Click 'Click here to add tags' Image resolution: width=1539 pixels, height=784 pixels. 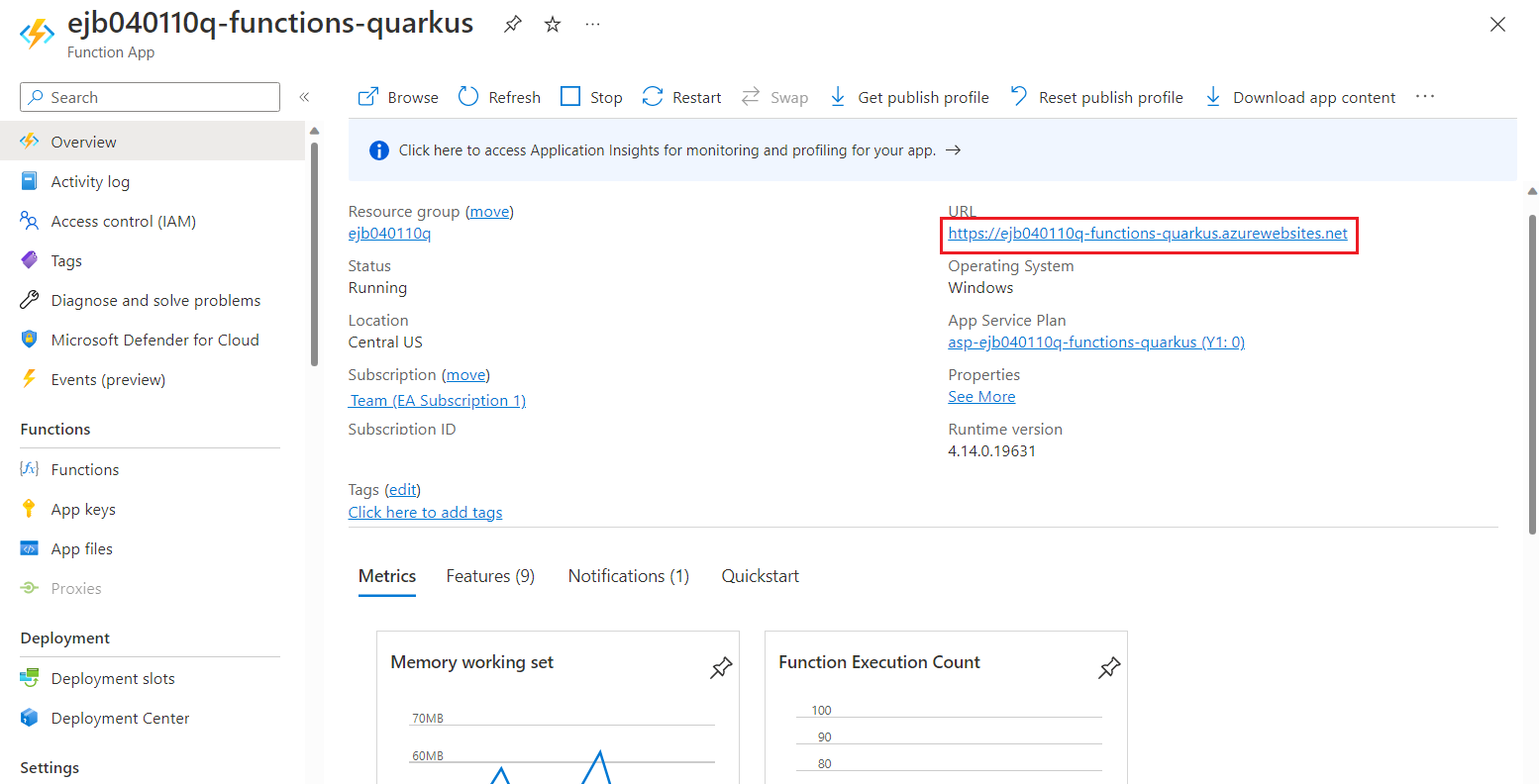425,512
